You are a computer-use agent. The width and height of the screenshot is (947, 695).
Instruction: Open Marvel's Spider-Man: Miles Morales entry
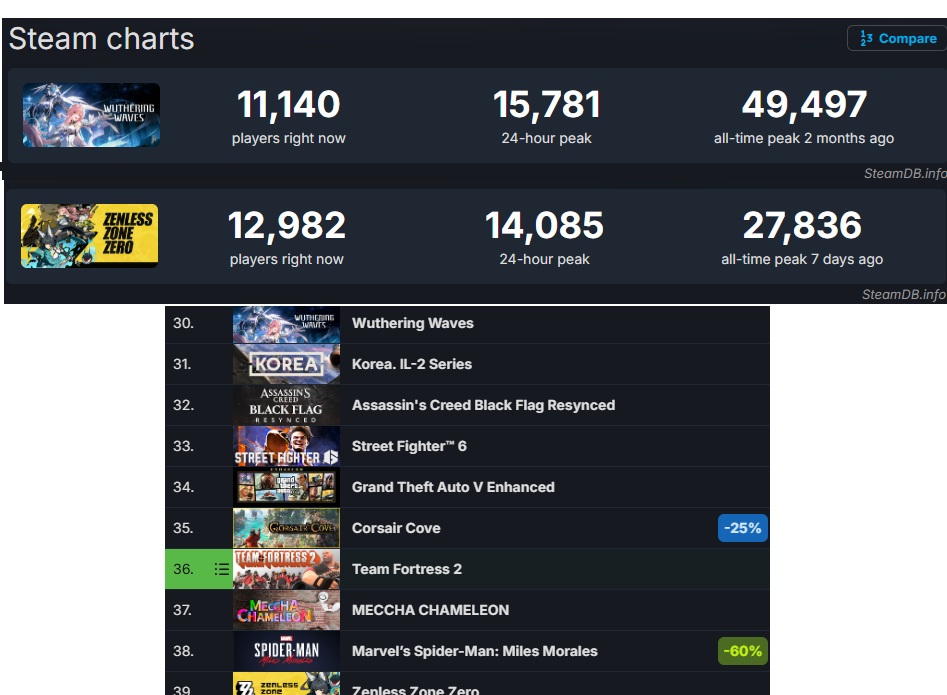(x=475, y=652)
